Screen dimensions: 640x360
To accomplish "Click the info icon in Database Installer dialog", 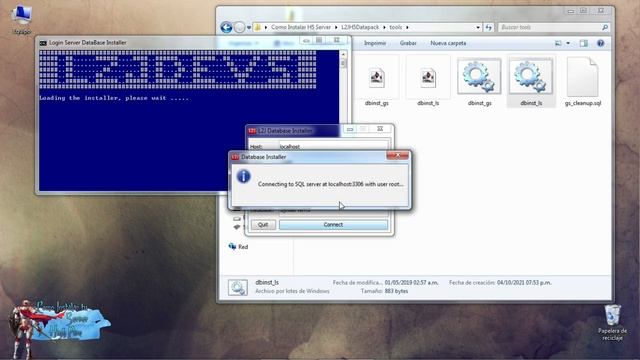I will pyautogui.click(x=244, y=176).
